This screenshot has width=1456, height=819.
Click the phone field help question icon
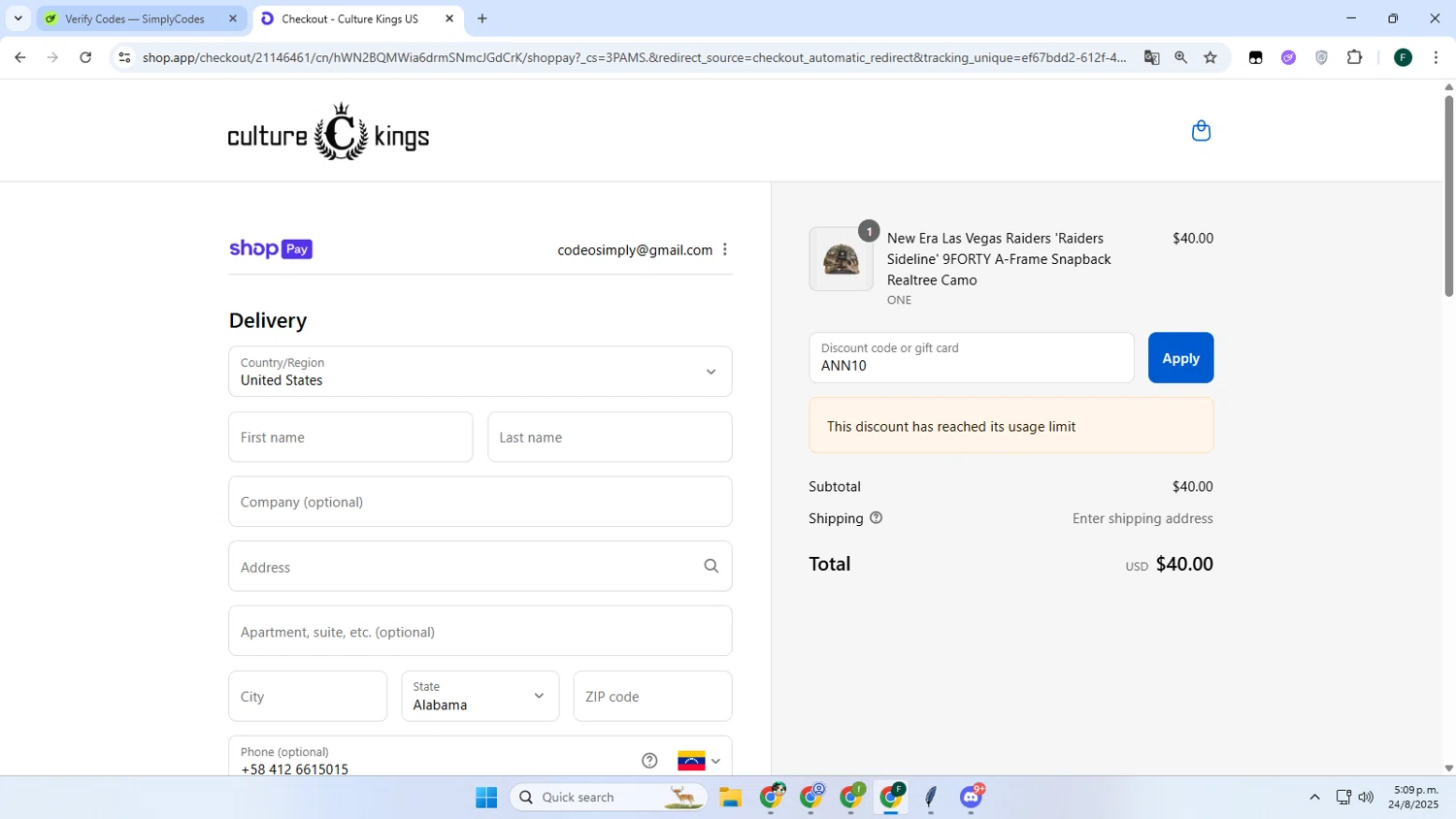coord(649,760)
